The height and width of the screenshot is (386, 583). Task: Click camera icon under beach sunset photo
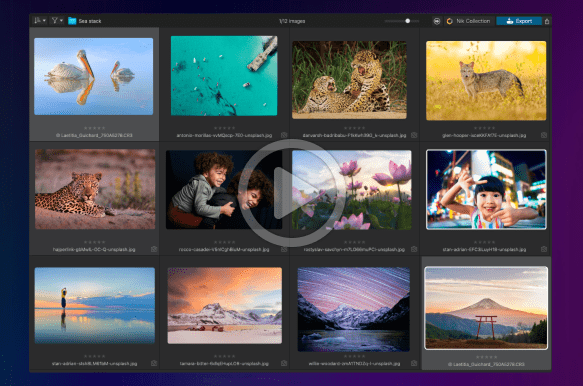tap(154, 363)
